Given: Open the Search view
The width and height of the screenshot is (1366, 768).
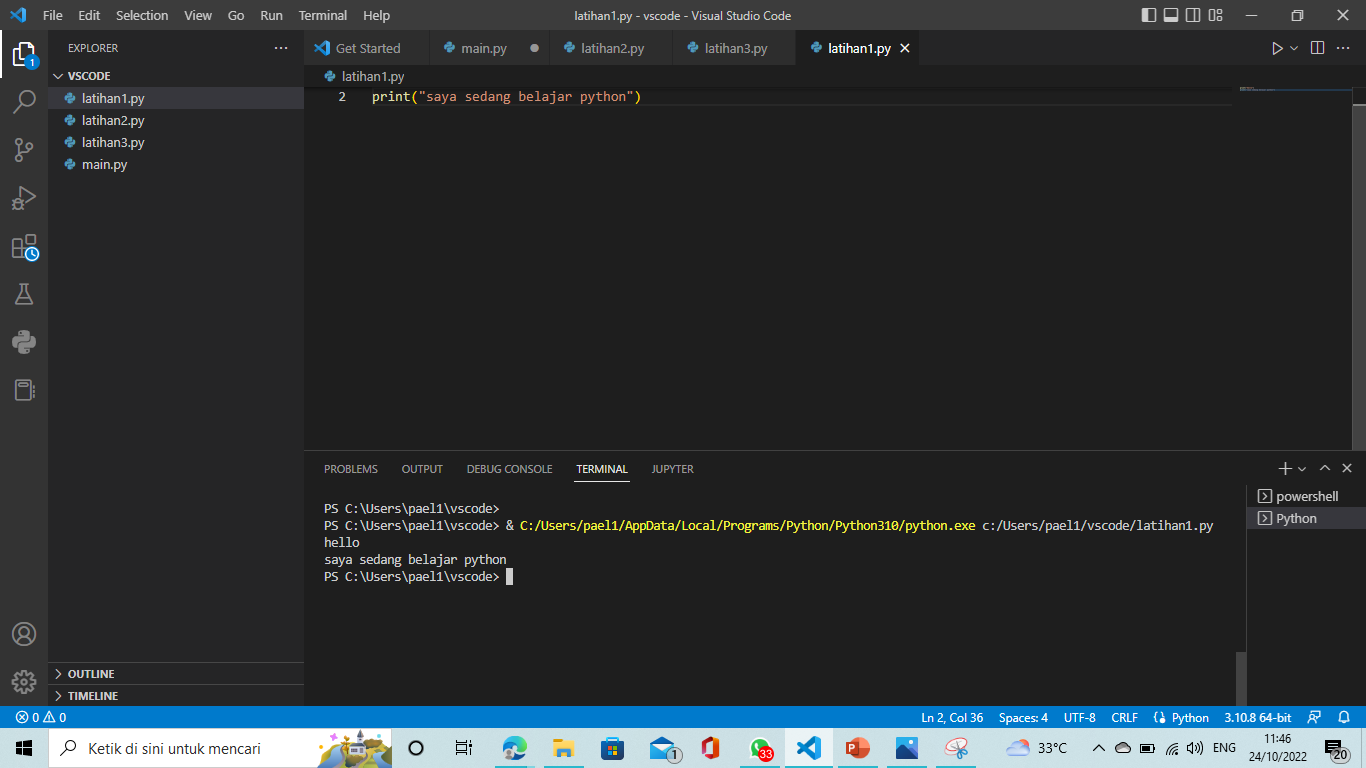Looking at the screenshot, I should point(24,101).
